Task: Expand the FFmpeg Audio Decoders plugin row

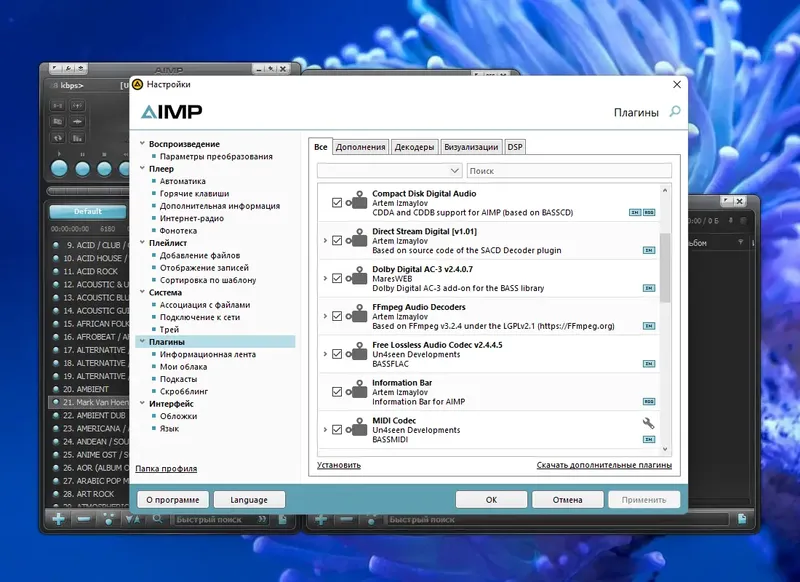Action: tap(325, 316)
